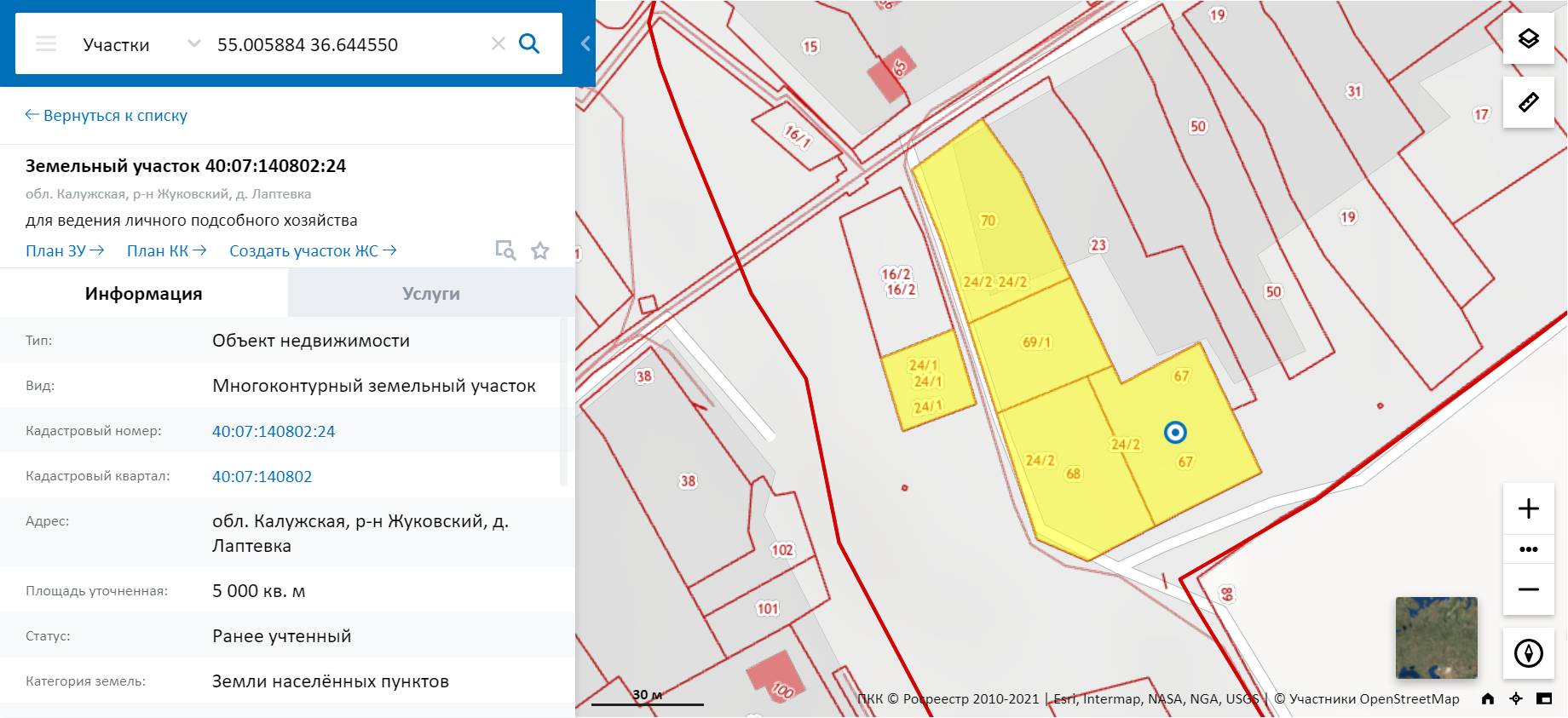Click the show-on-map magnifier icon

coord(505,250)
